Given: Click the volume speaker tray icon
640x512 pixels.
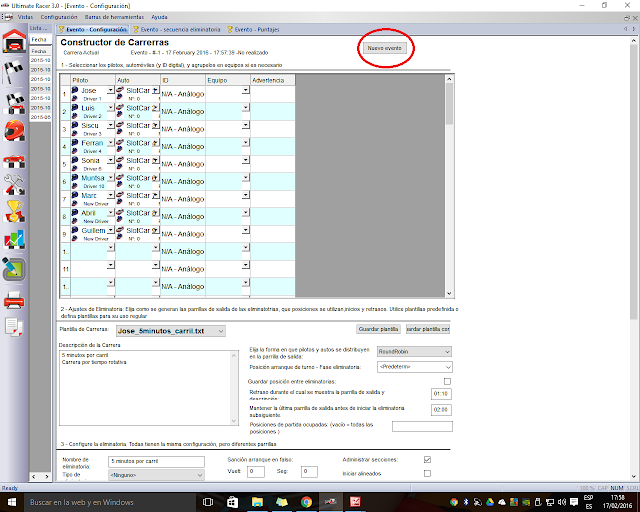Looking at the screenshot, I should pyautogui.click(x=562, y=502).
